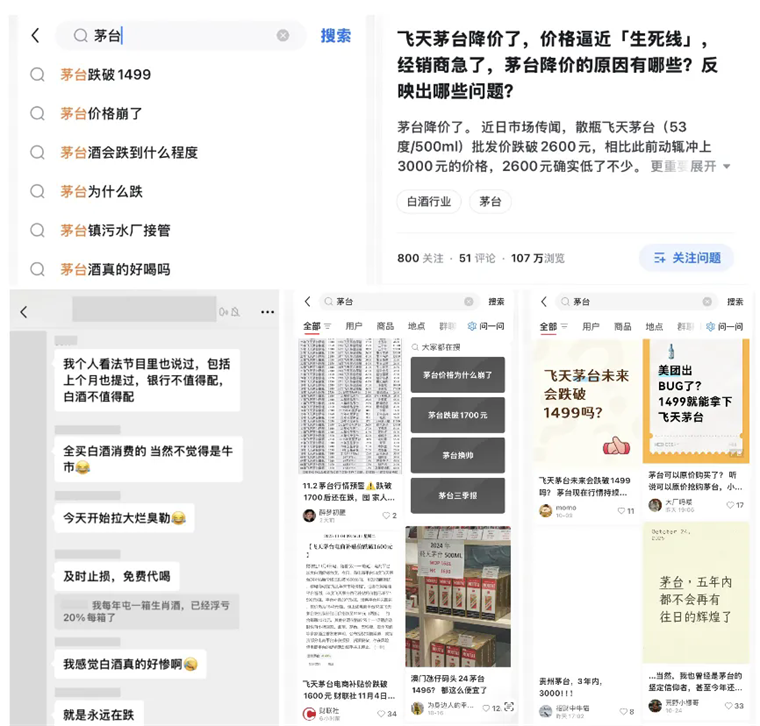The image size is (760, 726).
Task: Tap the heart icon showing 33 likes
Action: tap(727, 705)
